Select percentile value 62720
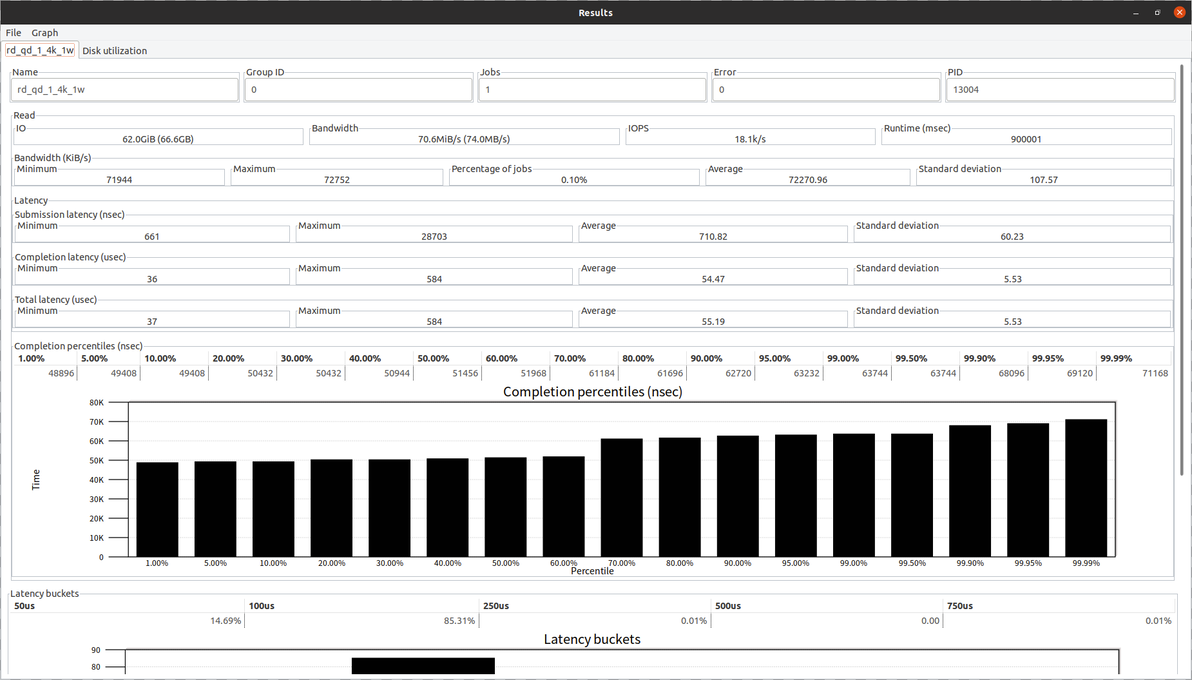The width and height of the screenshot is (1192, 680). (x=738, y=373)
